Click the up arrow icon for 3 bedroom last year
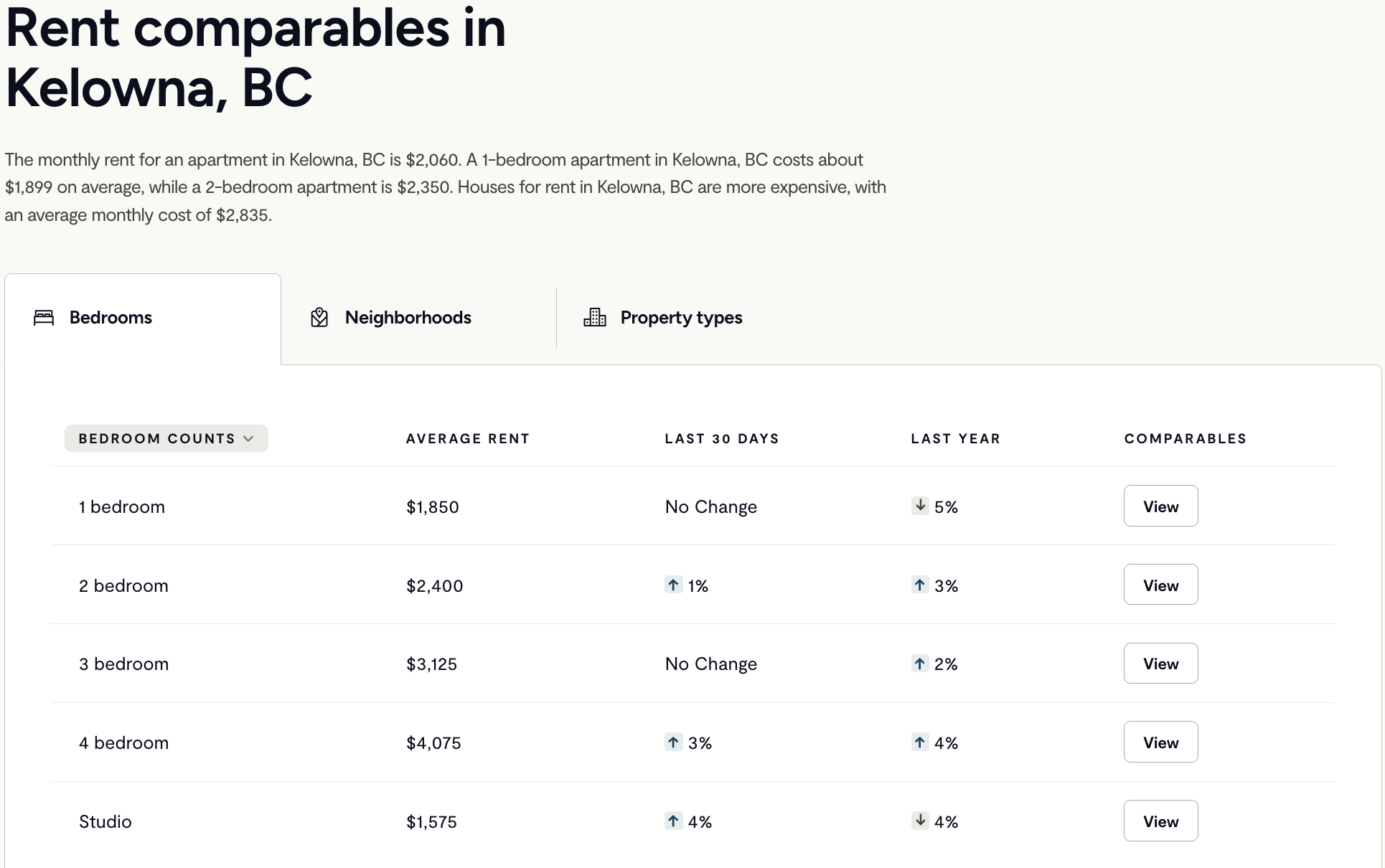 coord(920,663)
